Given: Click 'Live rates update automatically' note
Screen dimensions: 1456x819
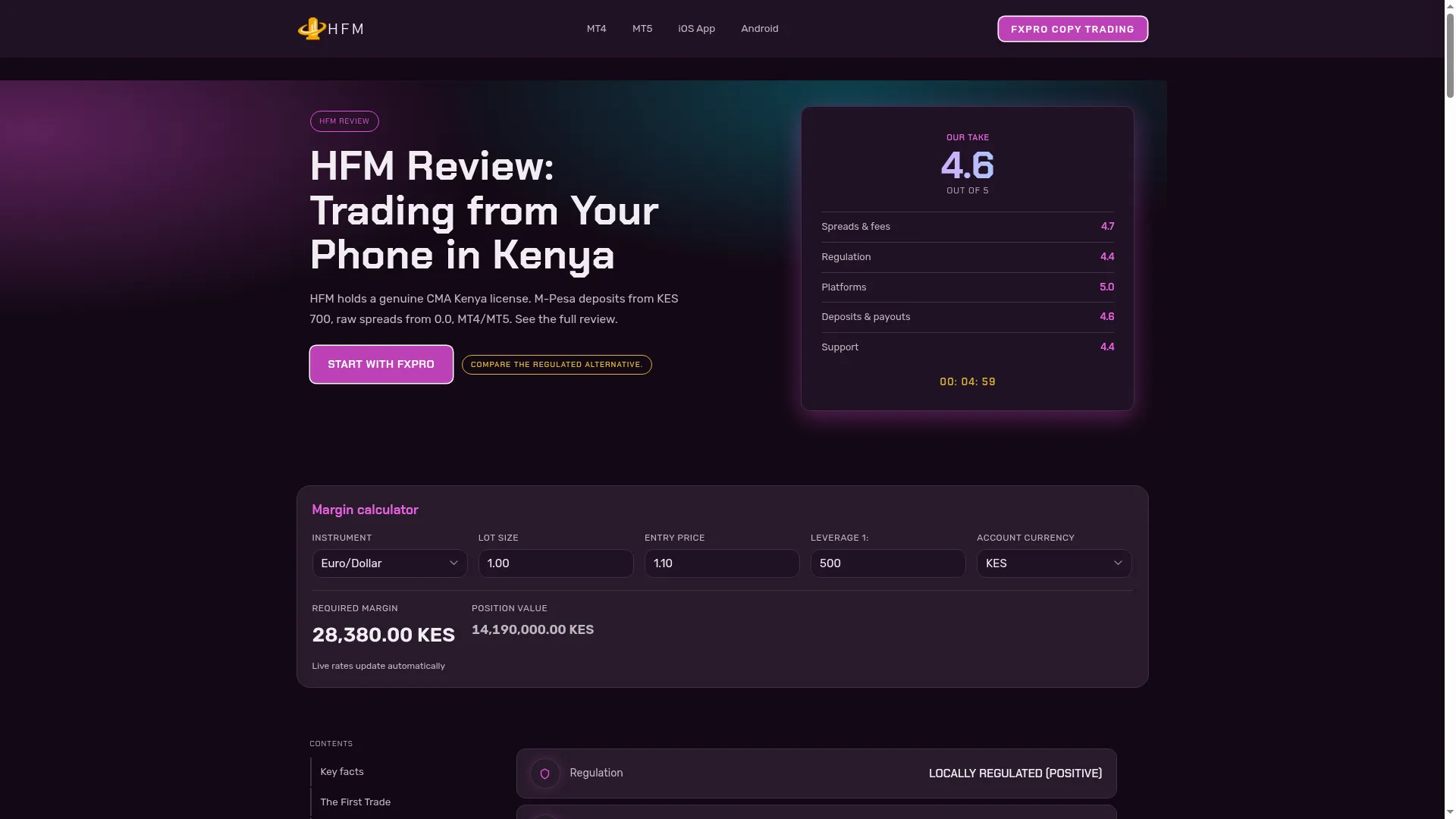Looking at the screenshot, I should click(378, 667).
